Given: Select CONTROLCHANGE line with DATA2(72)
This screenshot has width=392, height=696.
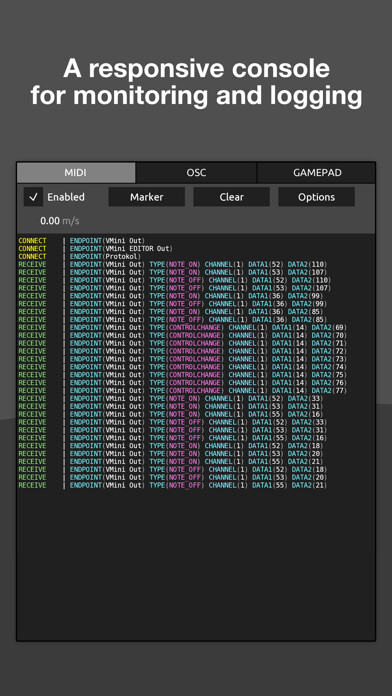Looking at the screenshot, I should (182, 351).
